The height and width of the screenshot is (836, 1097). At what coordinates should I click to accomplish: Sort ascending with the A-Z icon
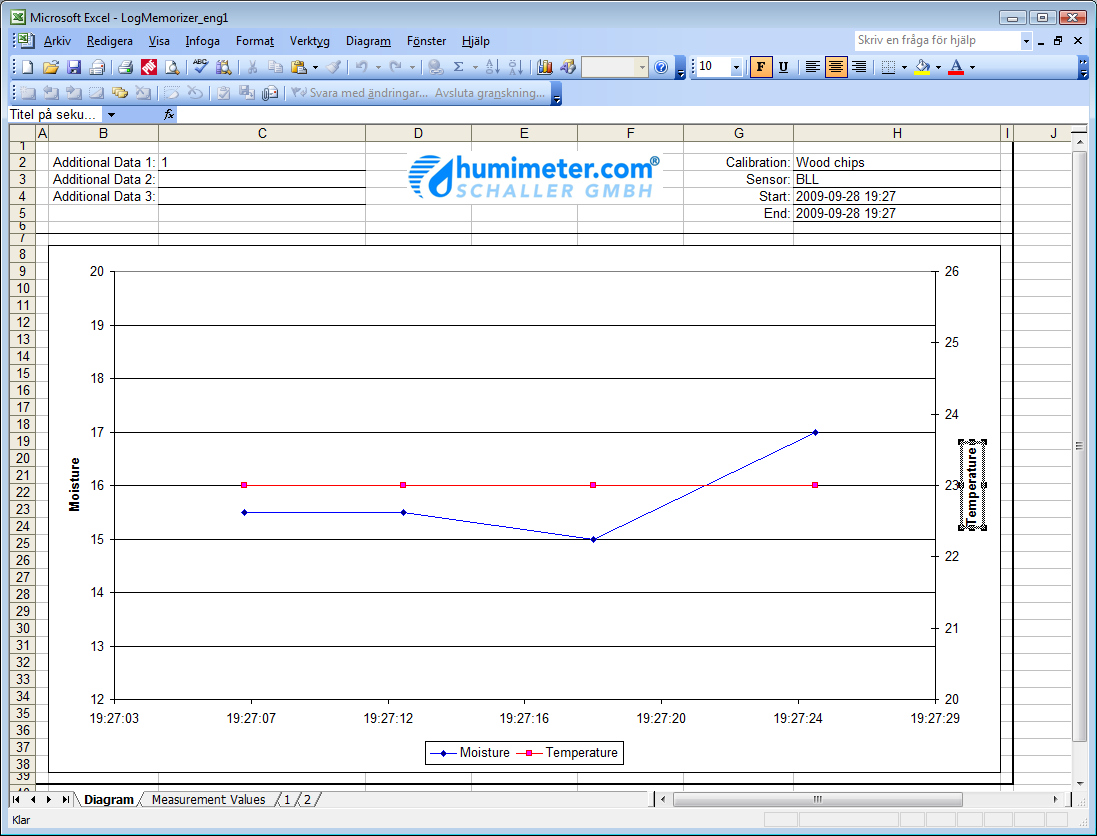pyautogui.click(x=492, y=67)
